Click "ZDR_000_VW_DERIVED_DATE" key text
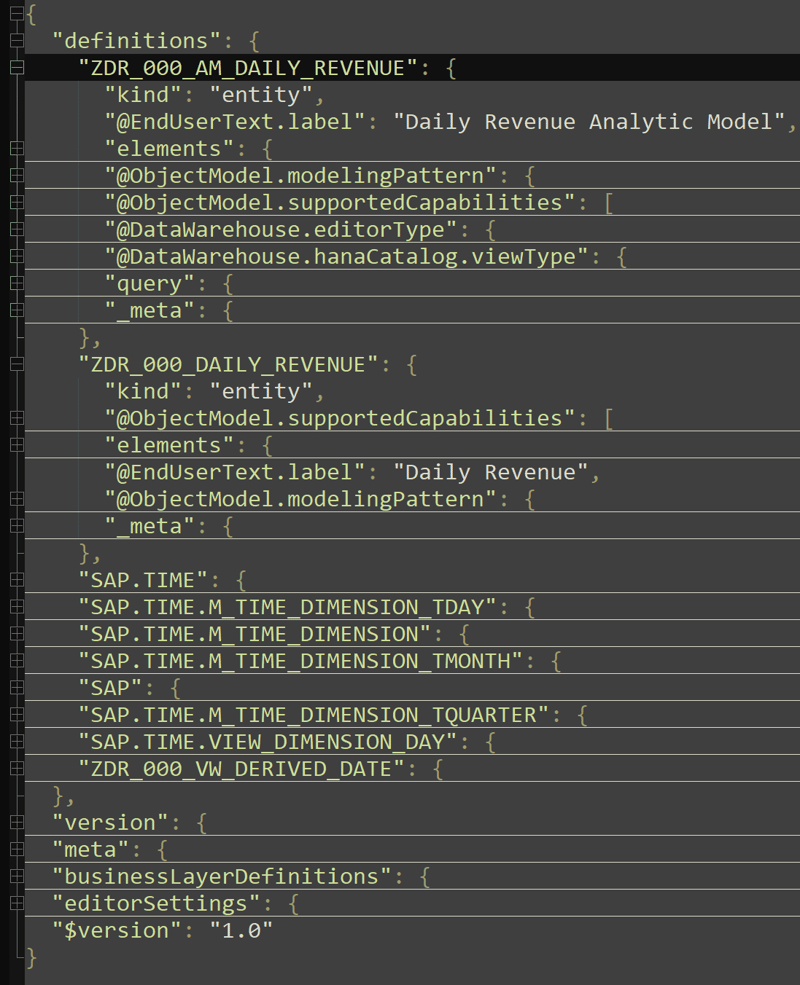Image resolution: width=800 pixels, height=985 pixels. [x=242, y=769]
